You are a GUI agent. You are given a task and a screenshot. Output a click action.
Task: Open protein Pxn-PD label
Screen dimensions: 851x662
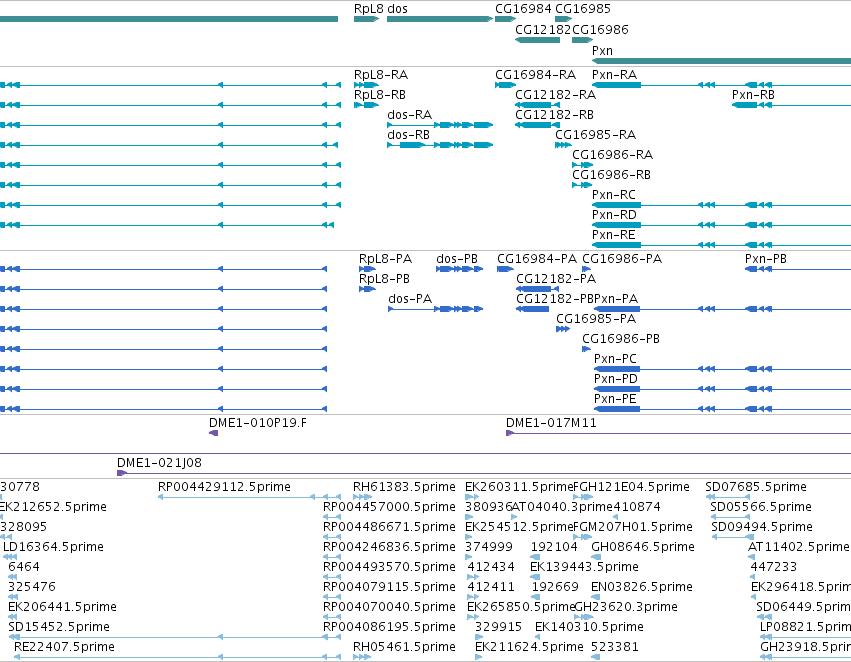point(616,379)
